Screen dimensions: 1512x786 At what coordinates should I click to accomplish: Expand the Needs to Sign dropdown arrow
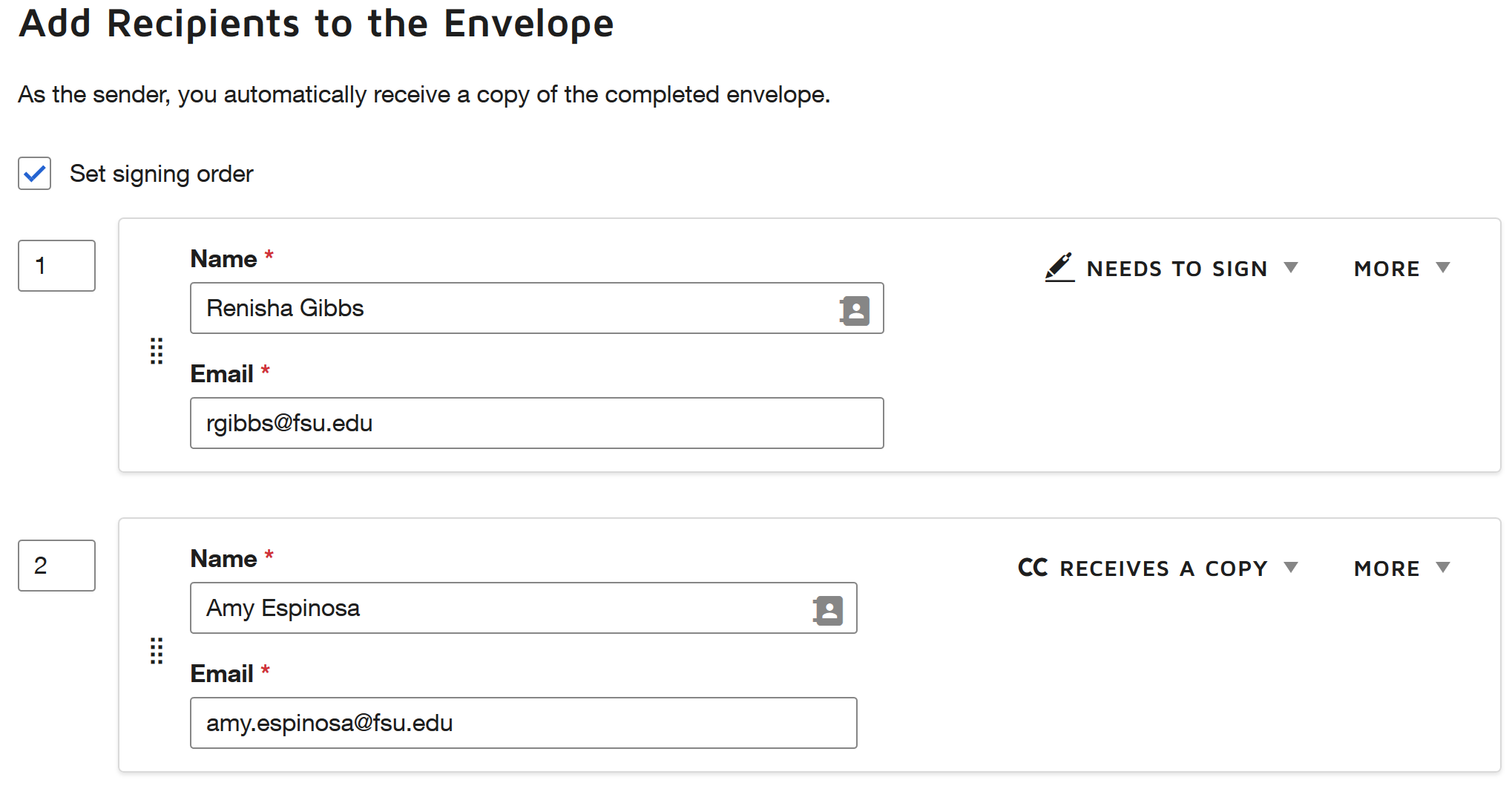pyautogui.click(x=1291, y=267)
